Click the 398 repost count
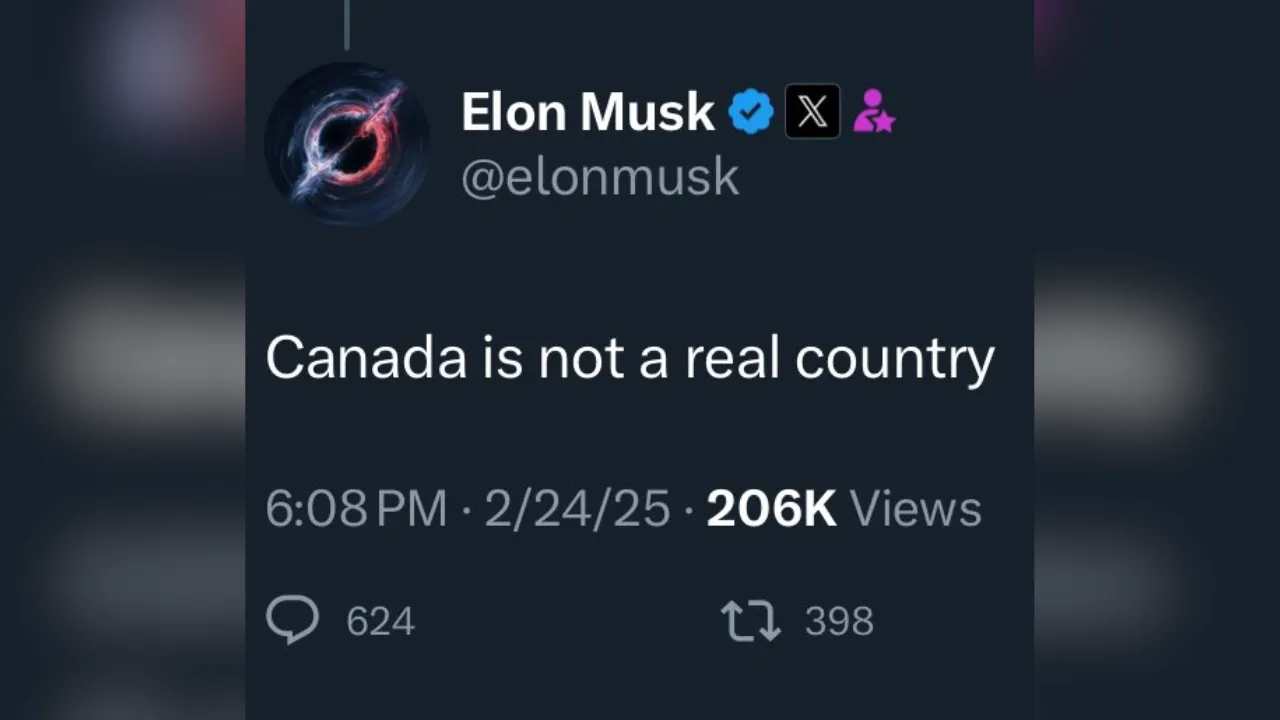 (839, 620)
